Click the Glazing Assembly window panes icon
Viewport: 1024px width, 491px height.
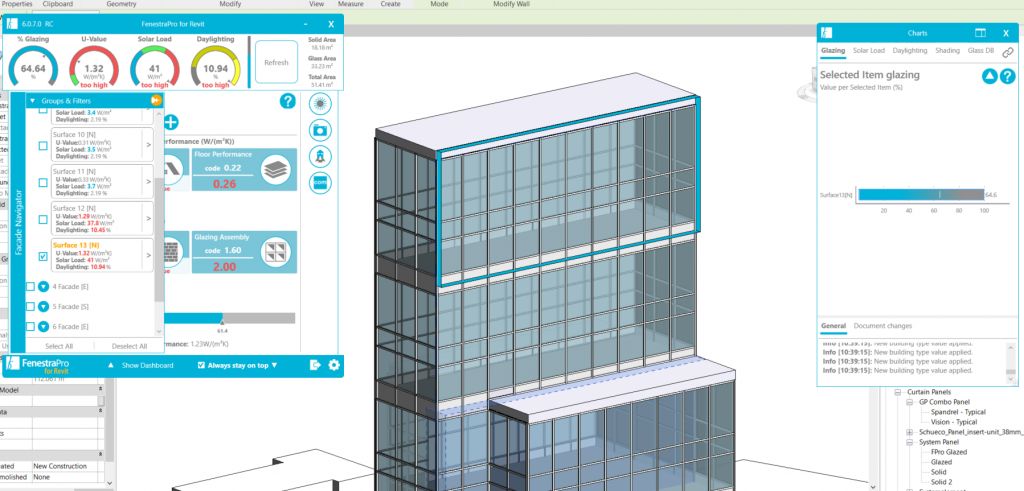point(275,251)
